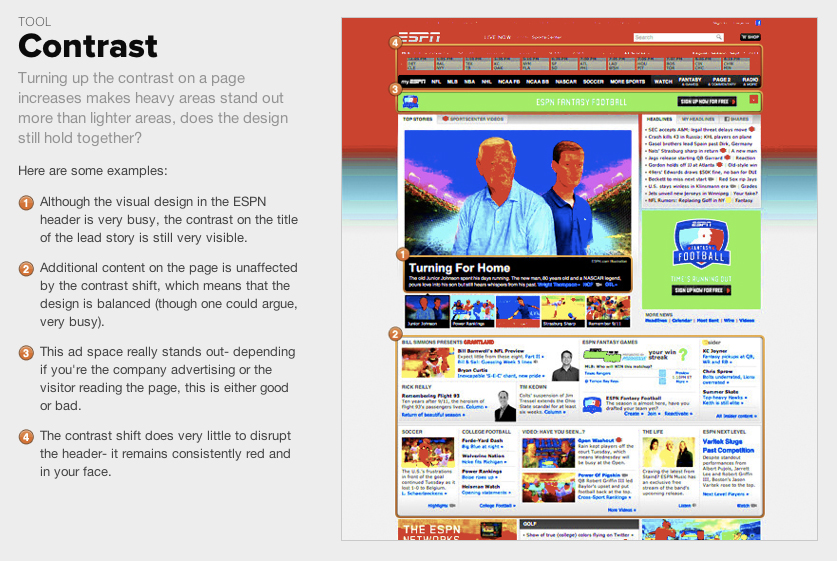Open the Videos link under More News

pos(746,320)
